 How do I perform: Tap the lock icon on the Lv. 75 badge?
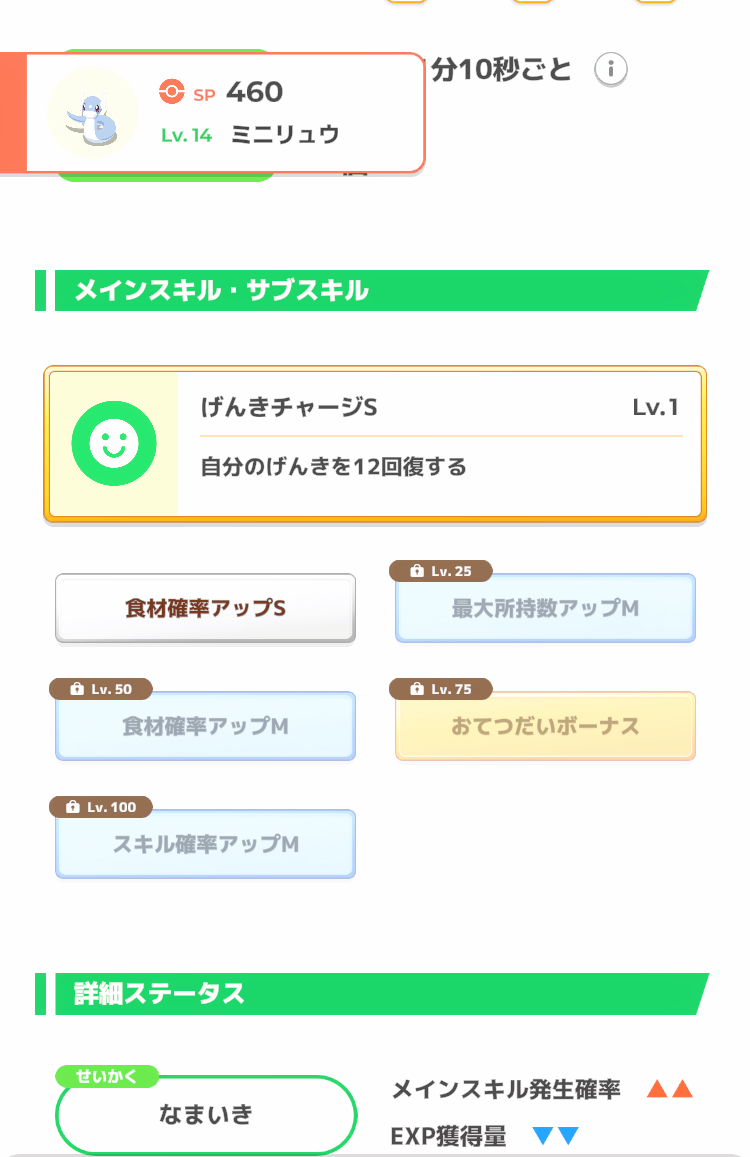[417, 689]
